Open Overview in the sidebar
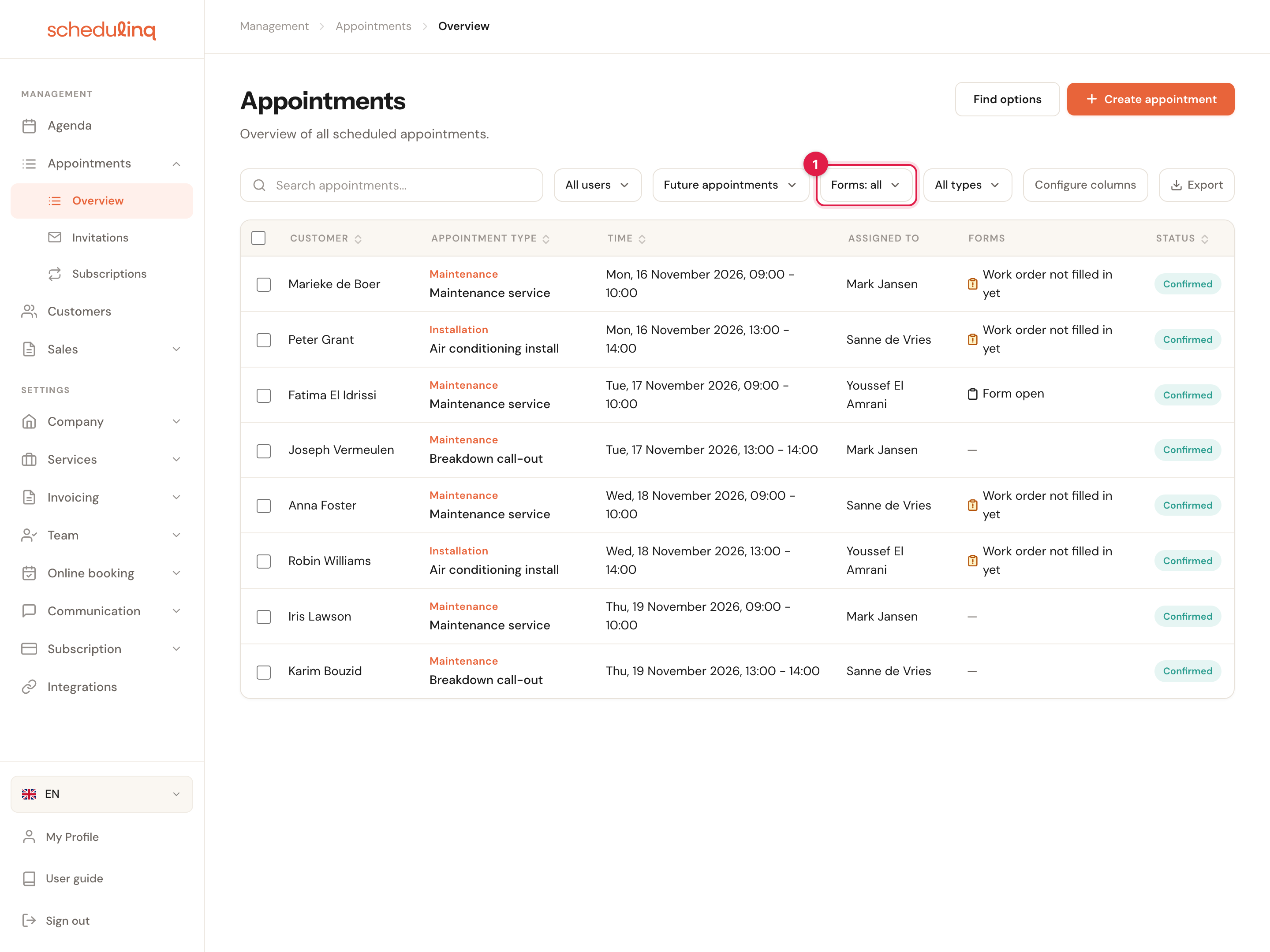The image size is (1270, 952). [101, 201]
